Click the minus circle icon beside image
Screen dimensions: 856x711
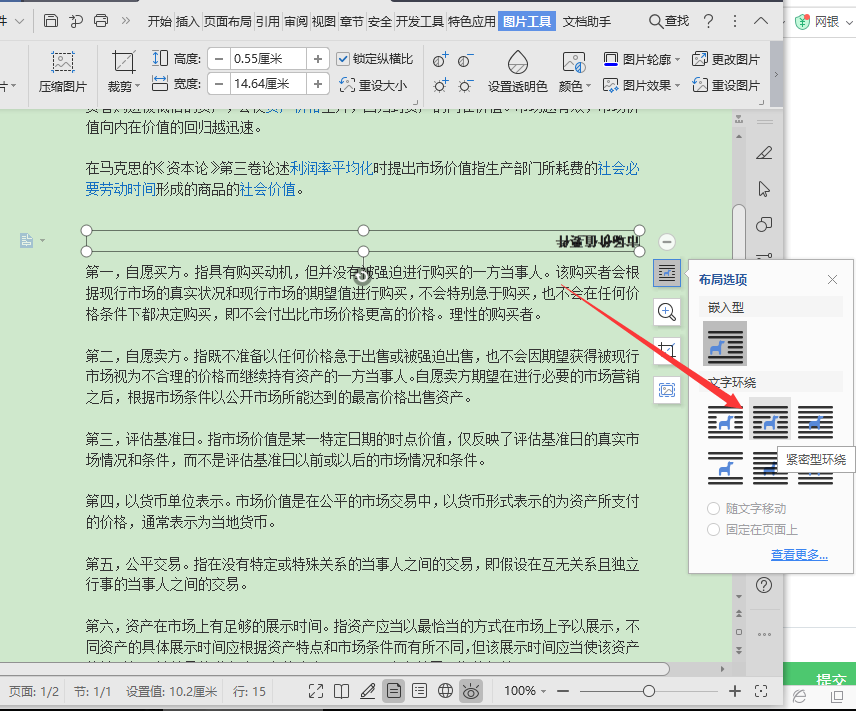pyautogui.click(x=667, y=241)
